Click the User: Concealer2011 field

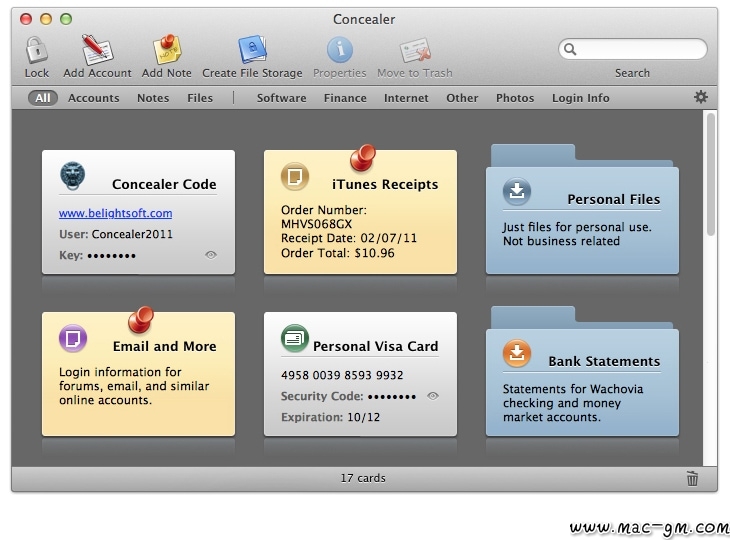tap(115, 234)
